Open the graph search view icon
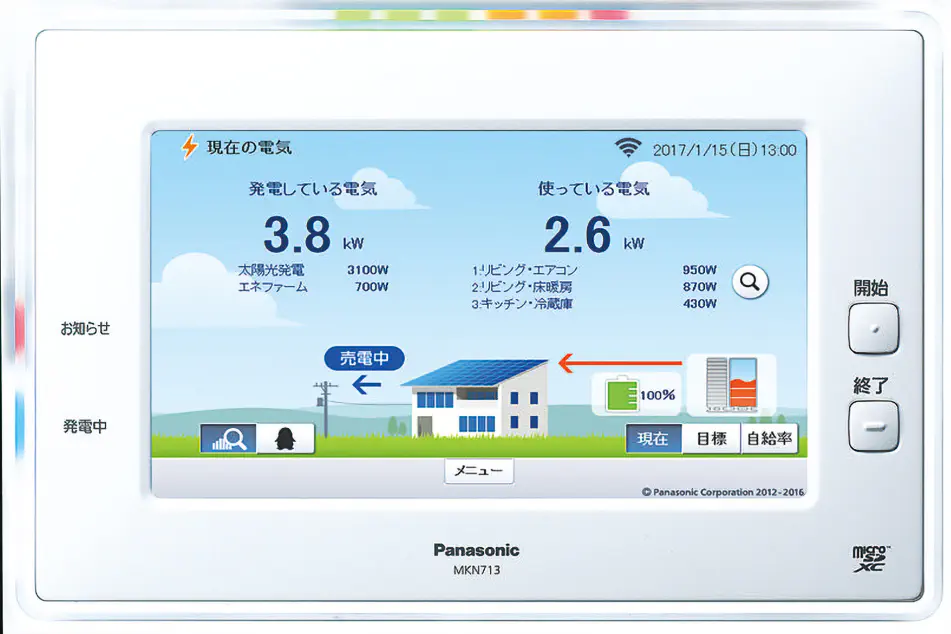 click(x=229, y=438)
